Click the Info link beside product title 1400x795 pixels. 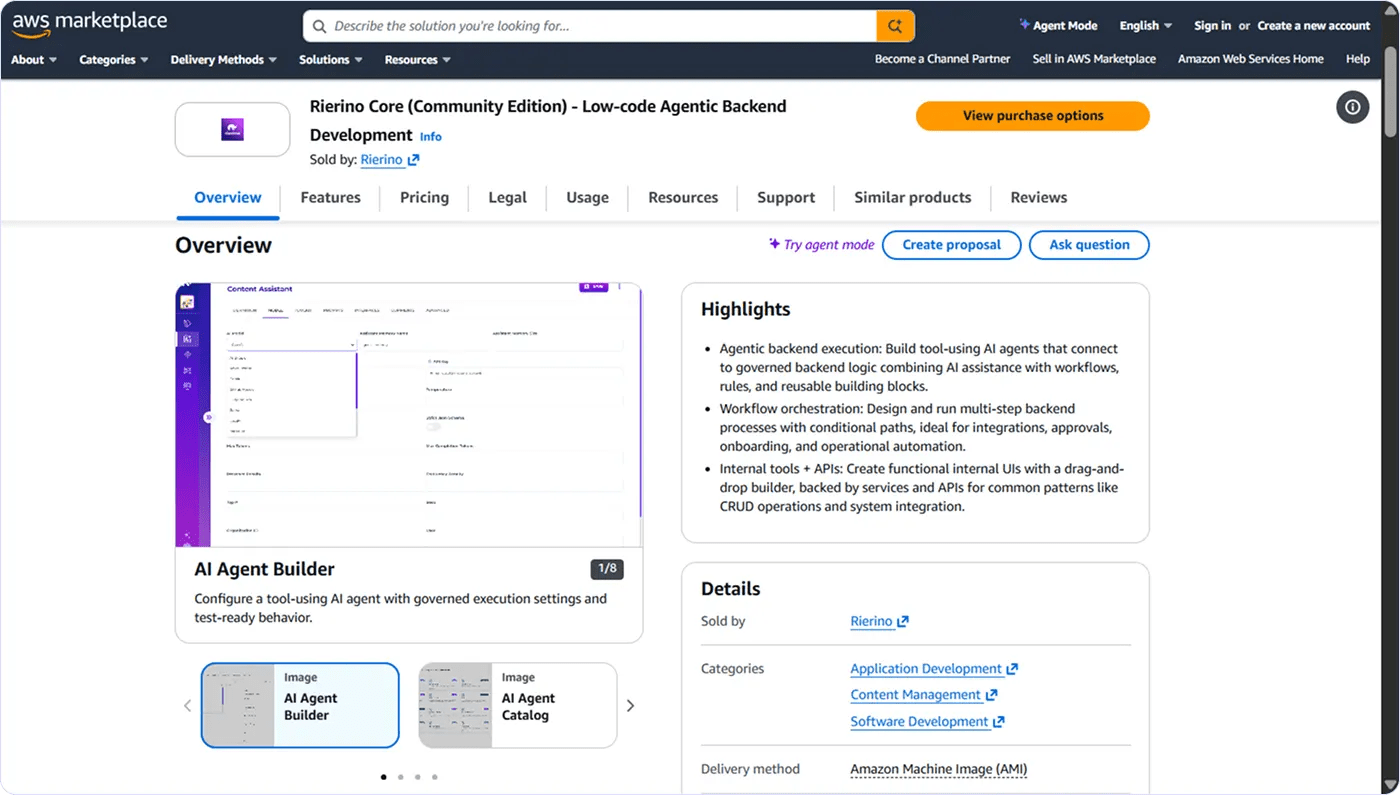[430, 137]
